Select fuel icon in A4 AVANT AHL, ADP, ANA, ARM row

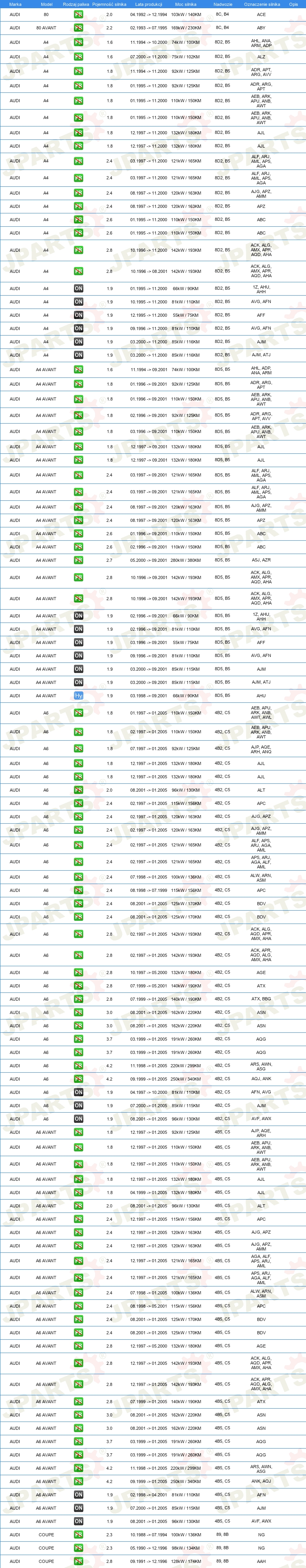tap(79, 370)
